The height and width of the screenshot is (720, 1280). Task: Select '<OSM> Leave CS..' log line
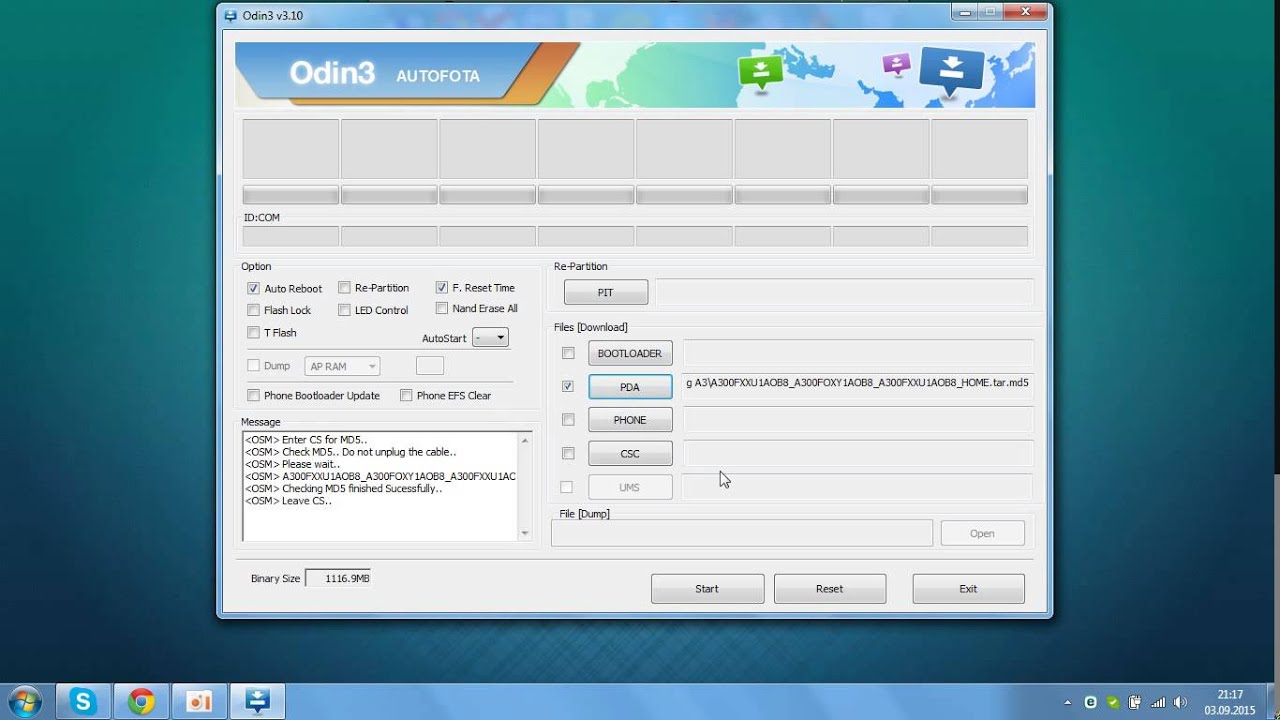288,501
